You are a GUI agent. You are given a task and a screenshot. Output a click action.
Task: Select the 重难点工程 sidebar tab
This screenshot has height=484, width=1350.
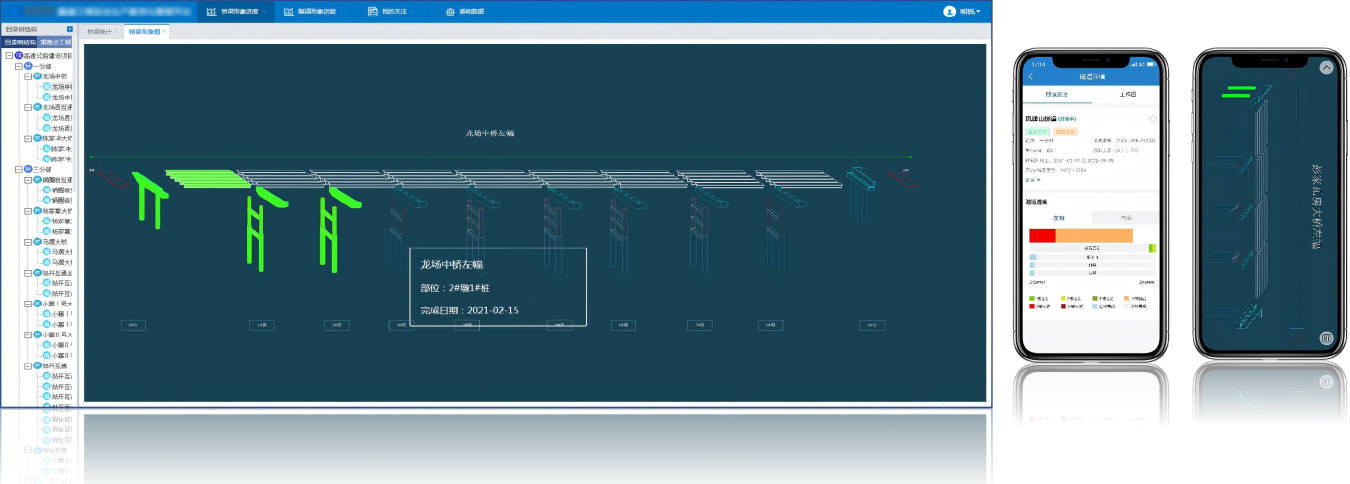point(55,43)
